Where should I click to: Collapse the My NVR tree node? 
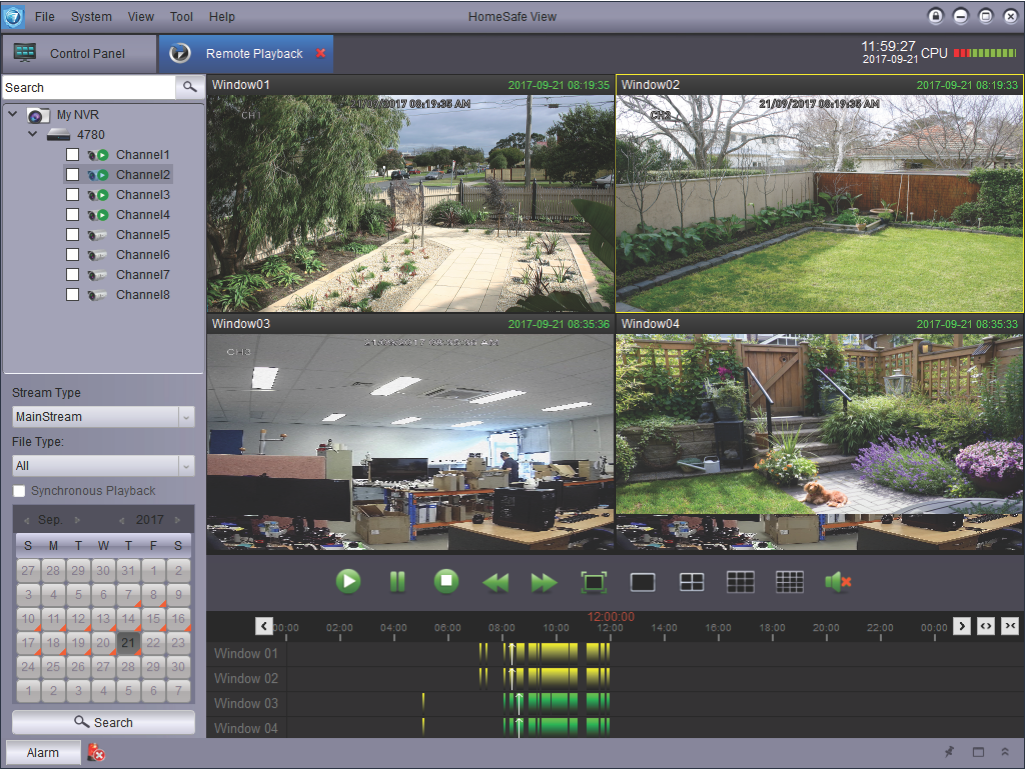(x=13, y=114)
